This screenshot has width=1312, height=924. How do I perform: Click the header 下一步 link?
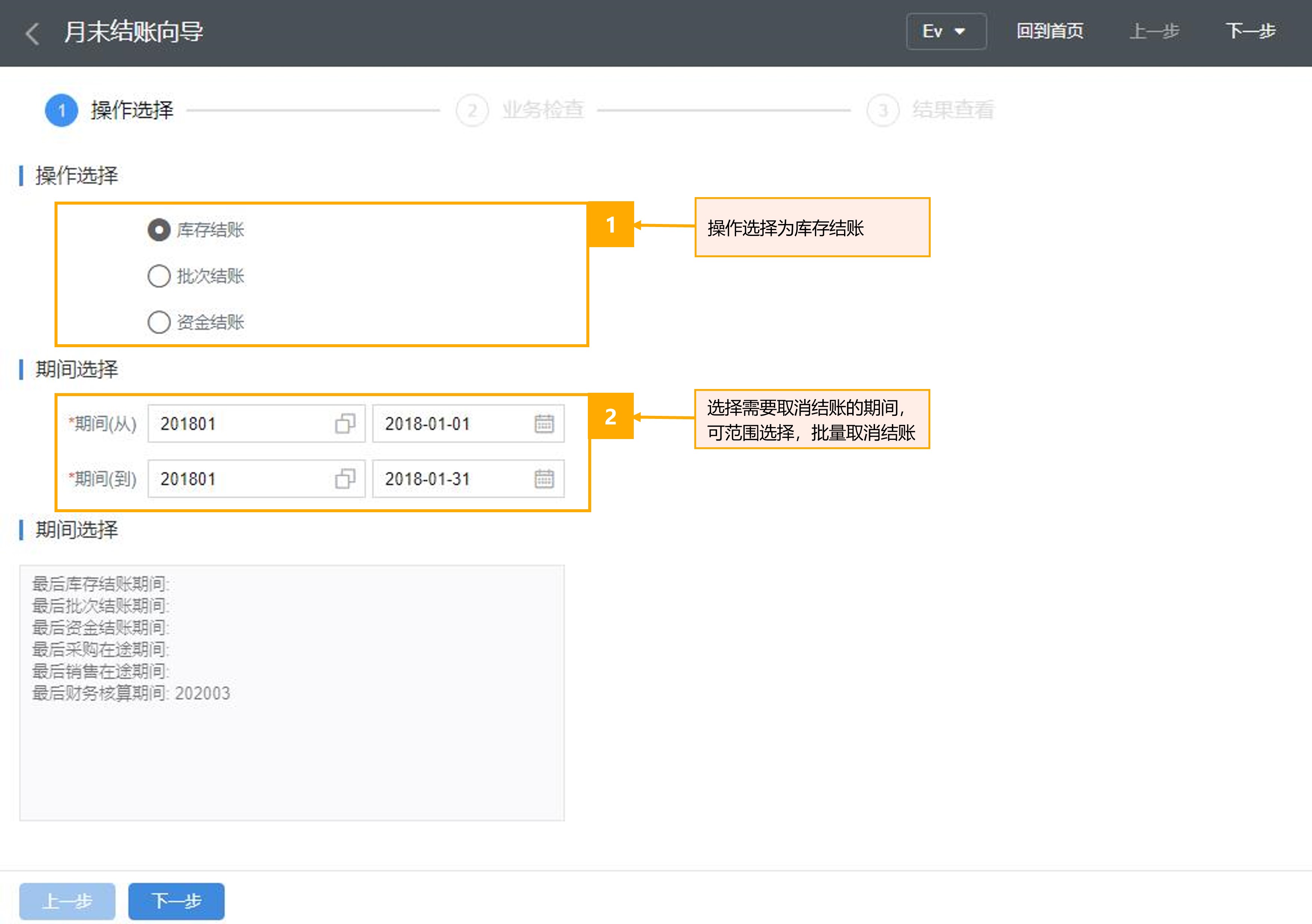click(x=1250, y=31)
